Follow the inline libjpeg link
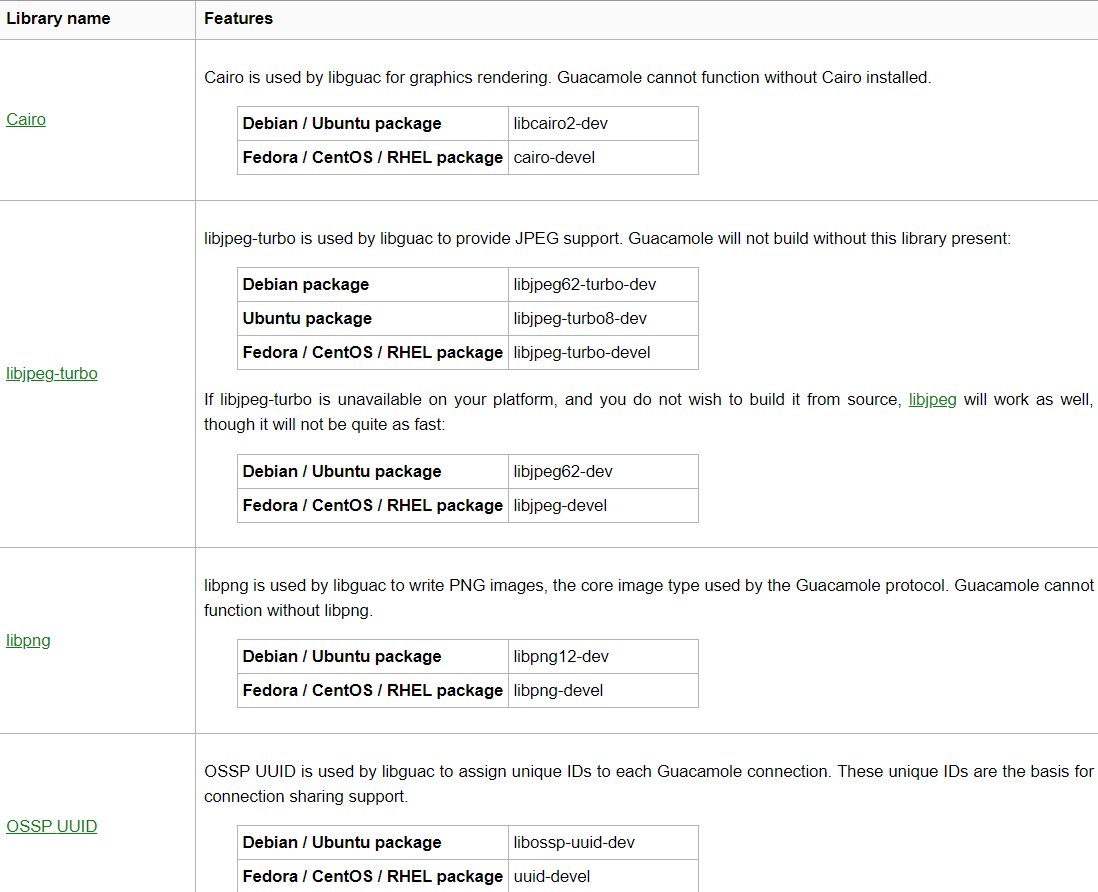 point(932,400)
